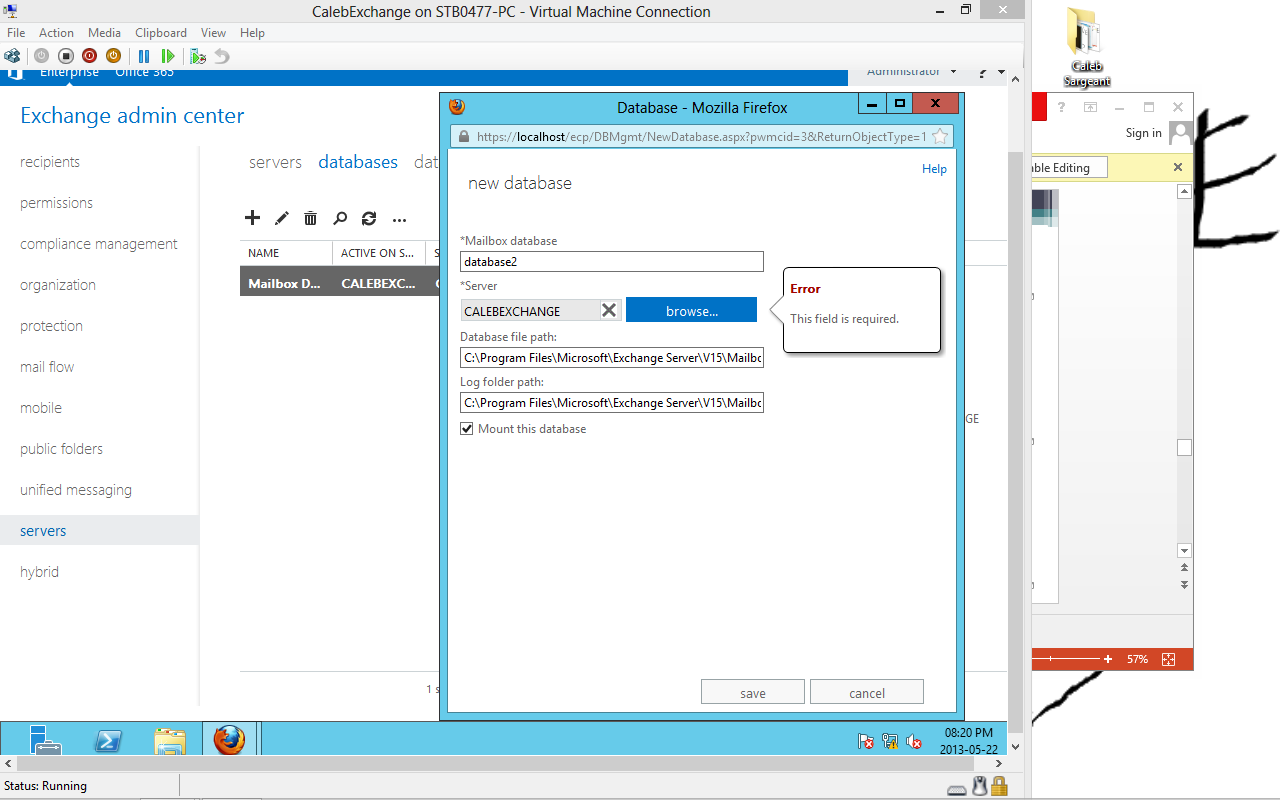Click the Firefox address bar URL
The image size is (1280, 800).
tap(701, 137)
